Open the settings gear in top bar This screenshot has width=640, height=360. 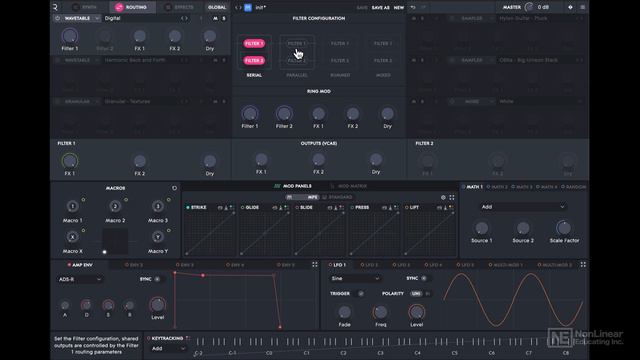click(x=570, y=7)
